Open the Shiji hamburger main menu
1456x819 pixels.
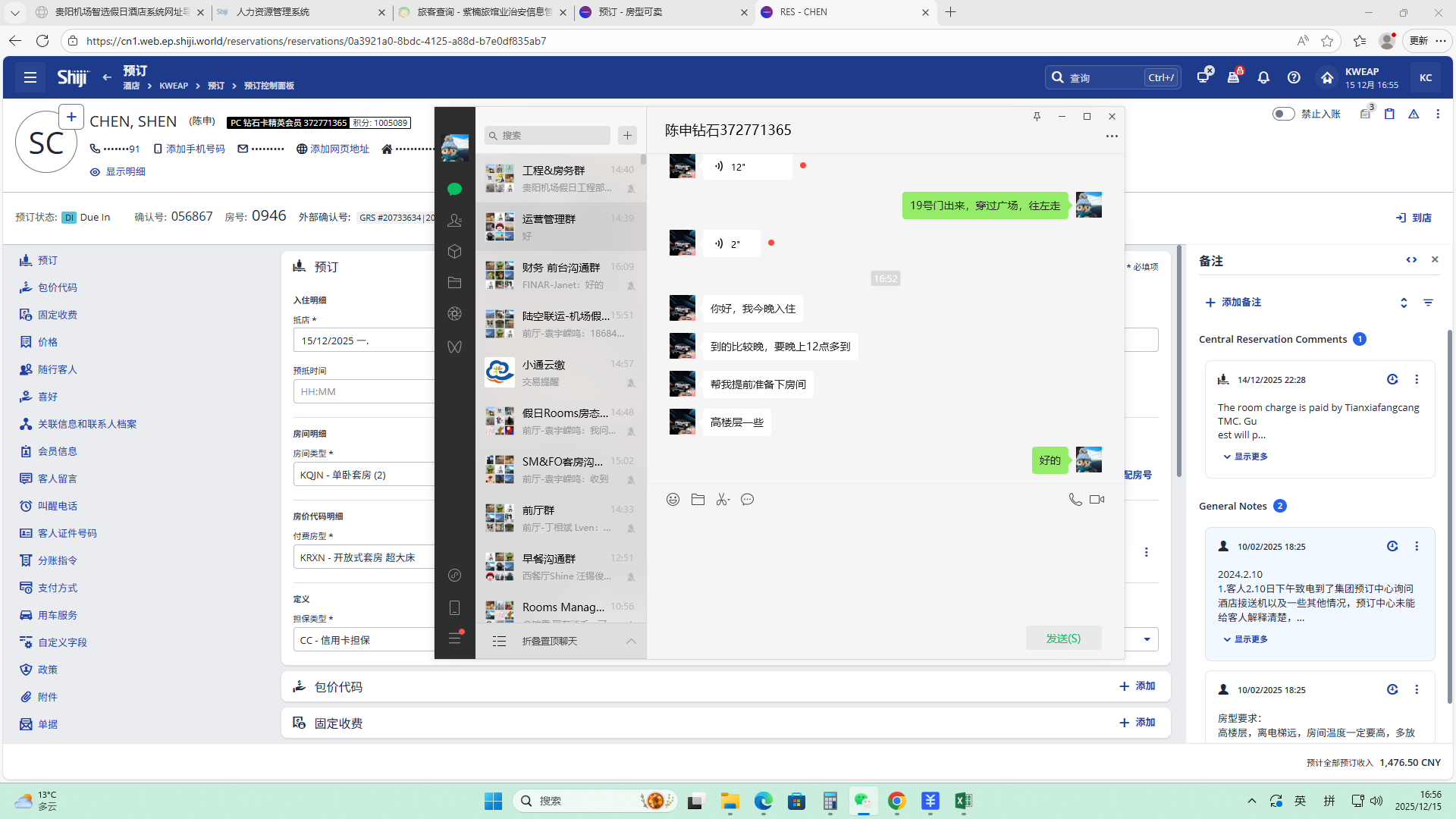tap(30, 77)
